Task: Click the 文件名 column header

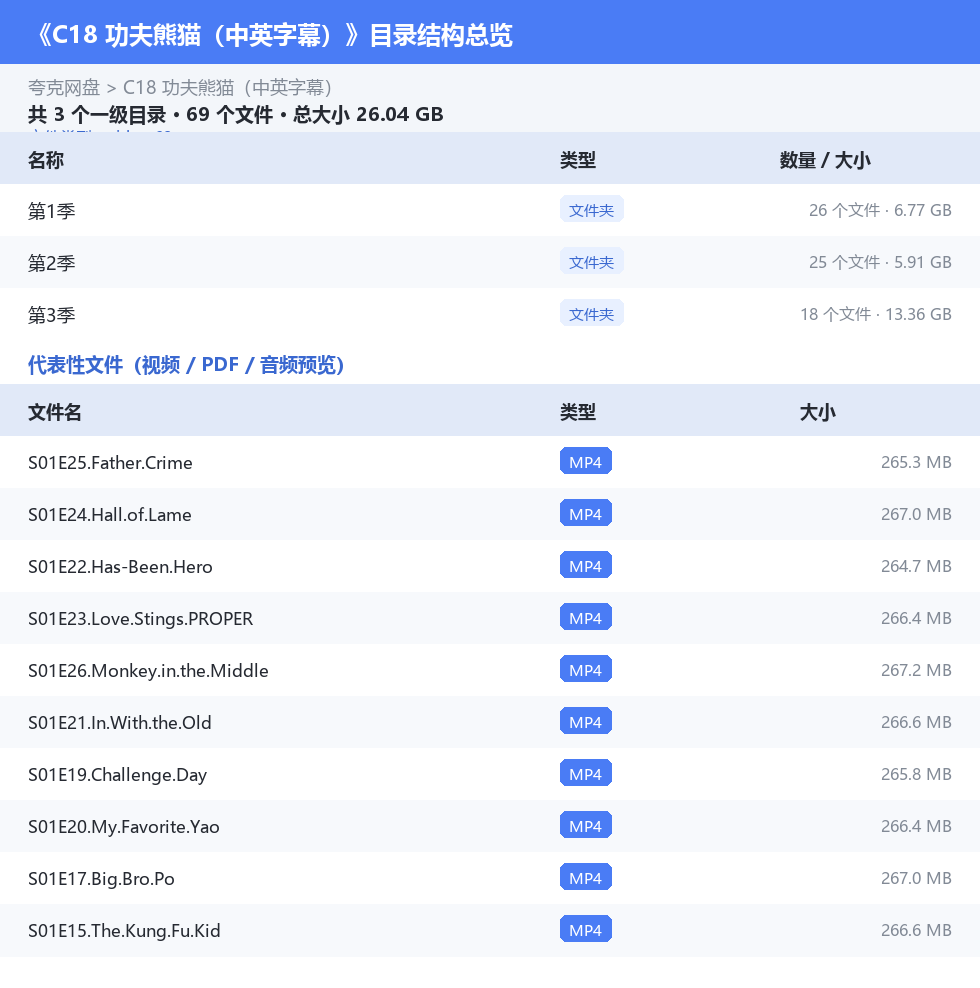Action: tap(54, 412)
